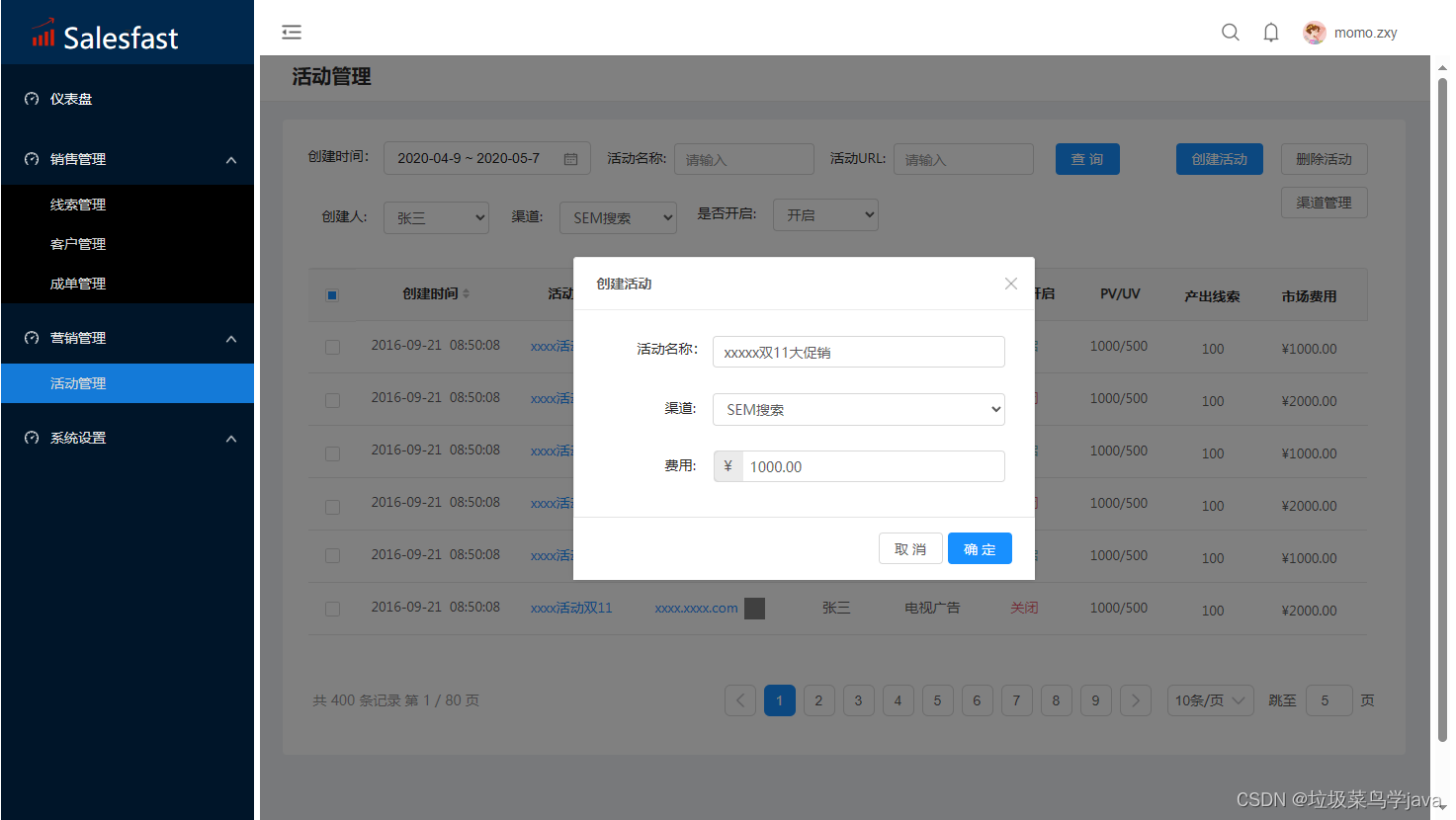The width and height of the screenshot is (1456, 820).
Task: Collapse the sidebar menu hamburger icon
Action: [292, 33]
